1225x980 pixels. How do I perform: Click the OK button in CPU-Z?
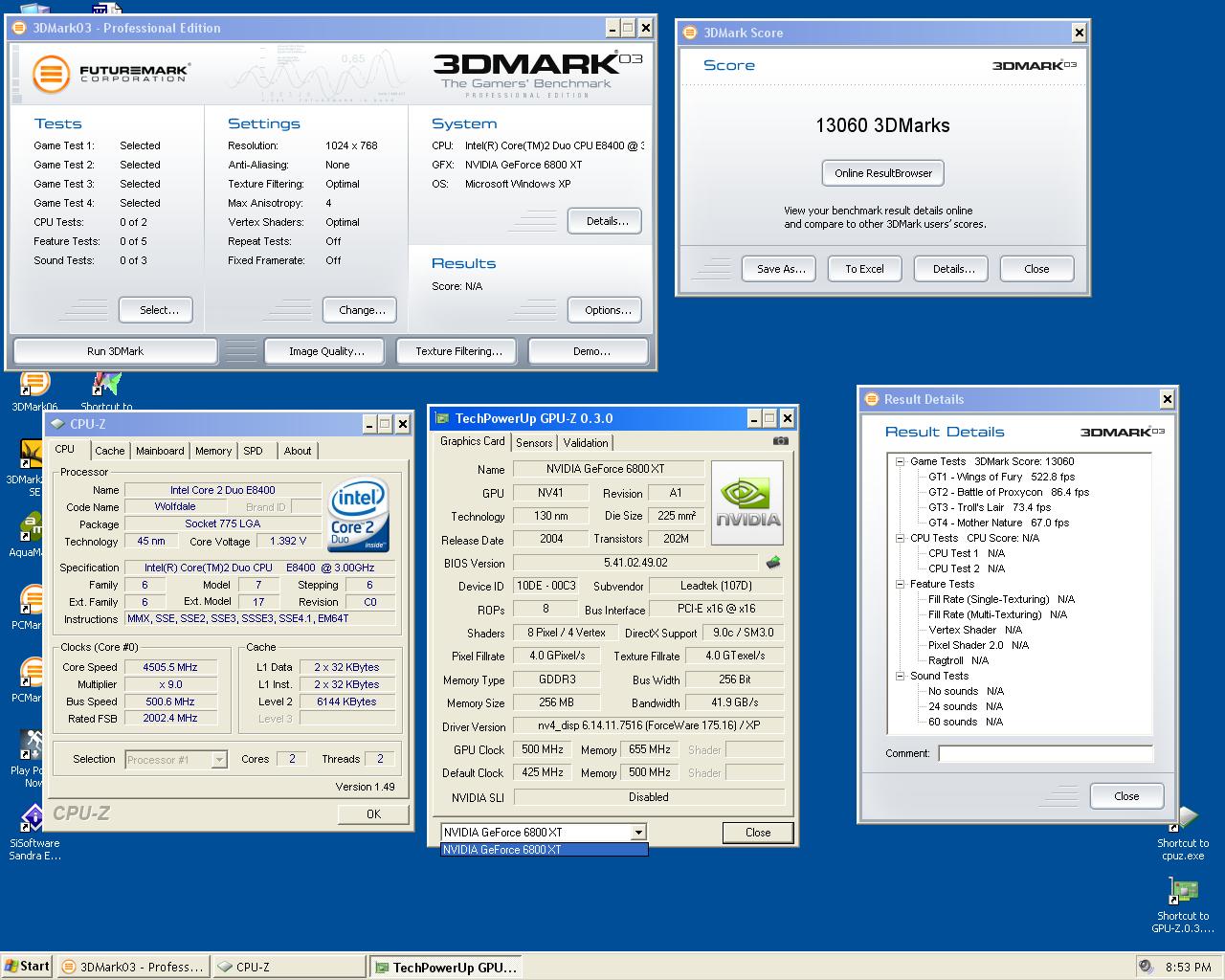click(x=373, y=814)
